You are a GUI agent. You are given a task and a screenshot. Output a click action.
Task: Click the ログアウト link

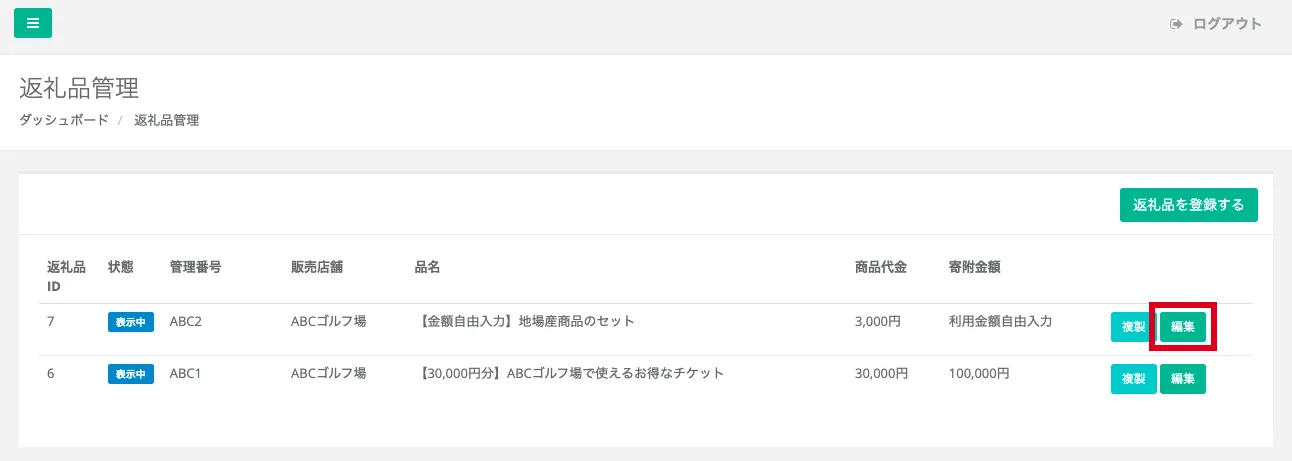[1227, 24]
